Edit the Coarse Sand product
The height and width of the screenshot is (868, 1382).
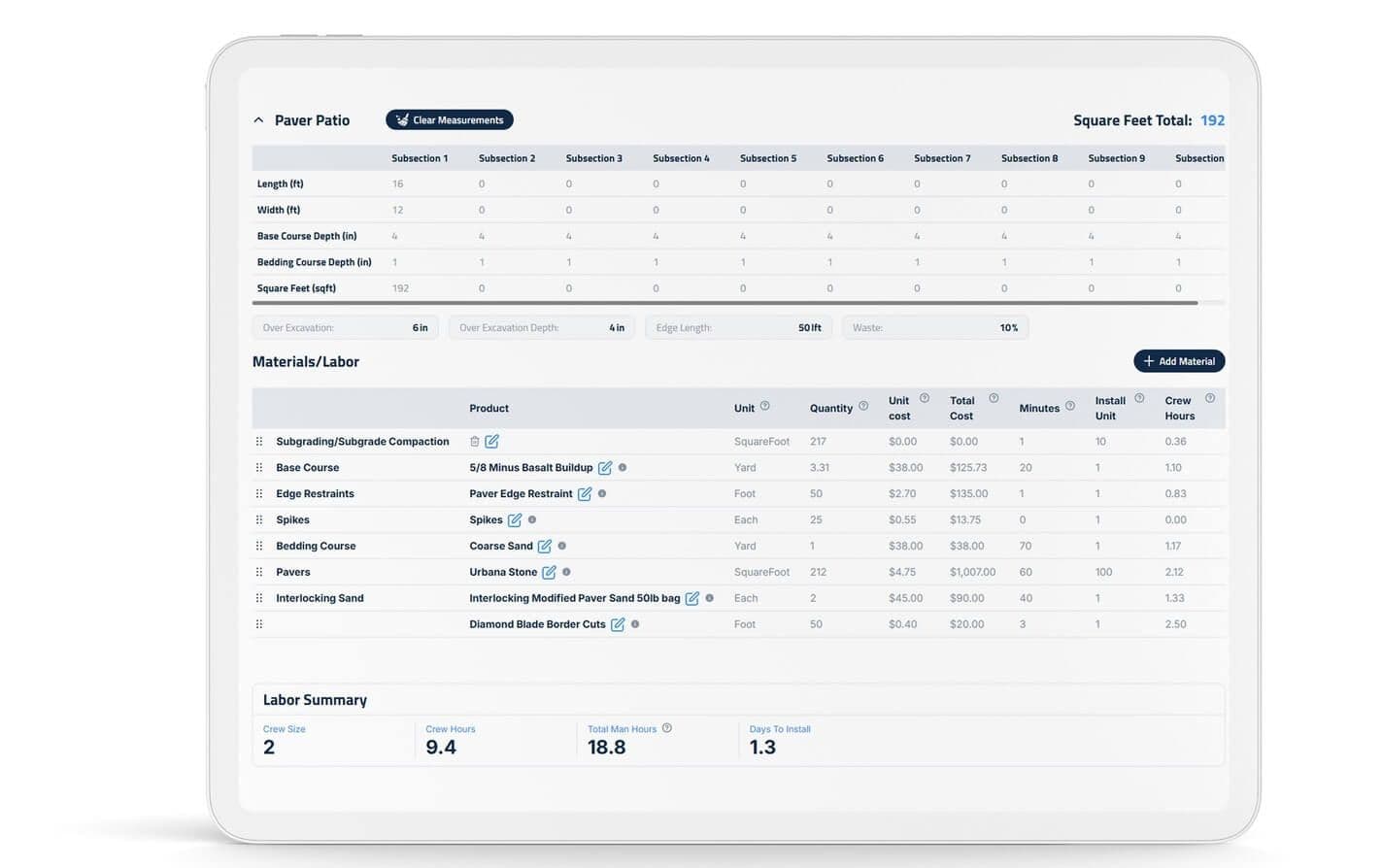click(545, 547)
